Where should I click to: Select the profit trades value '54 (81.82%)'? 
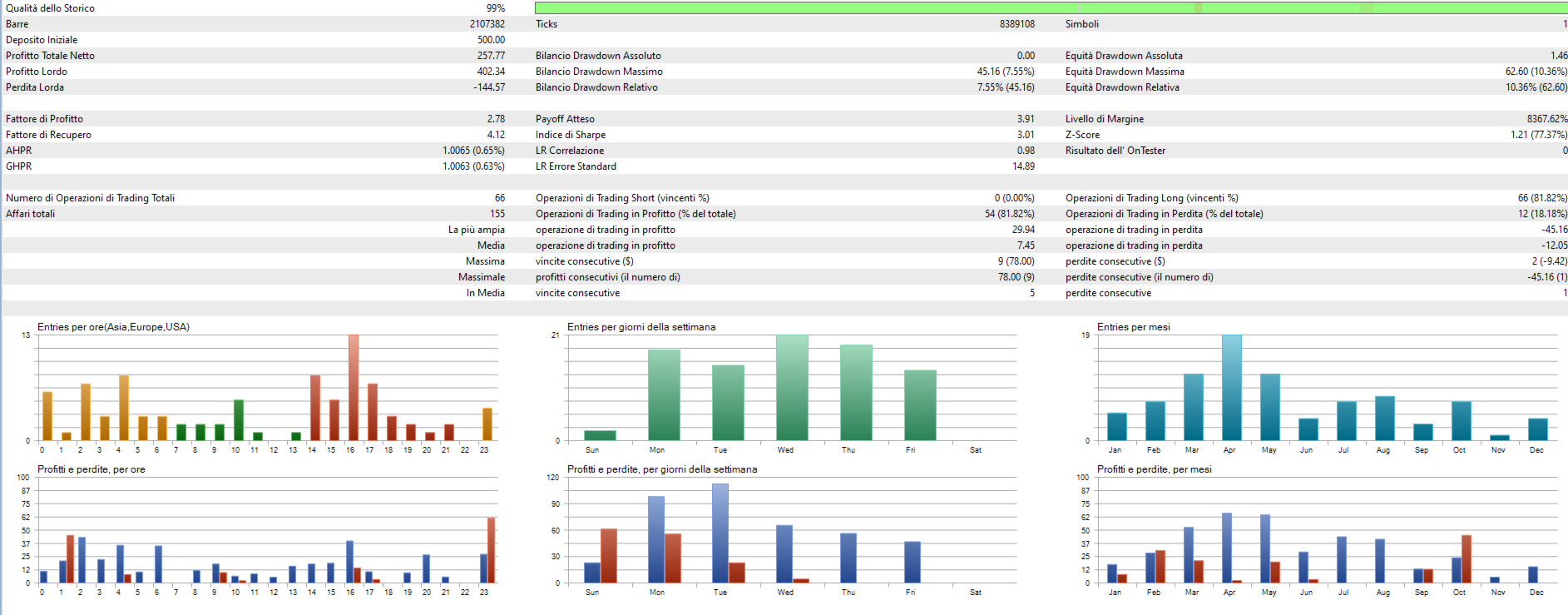(x=1010, y=214)
